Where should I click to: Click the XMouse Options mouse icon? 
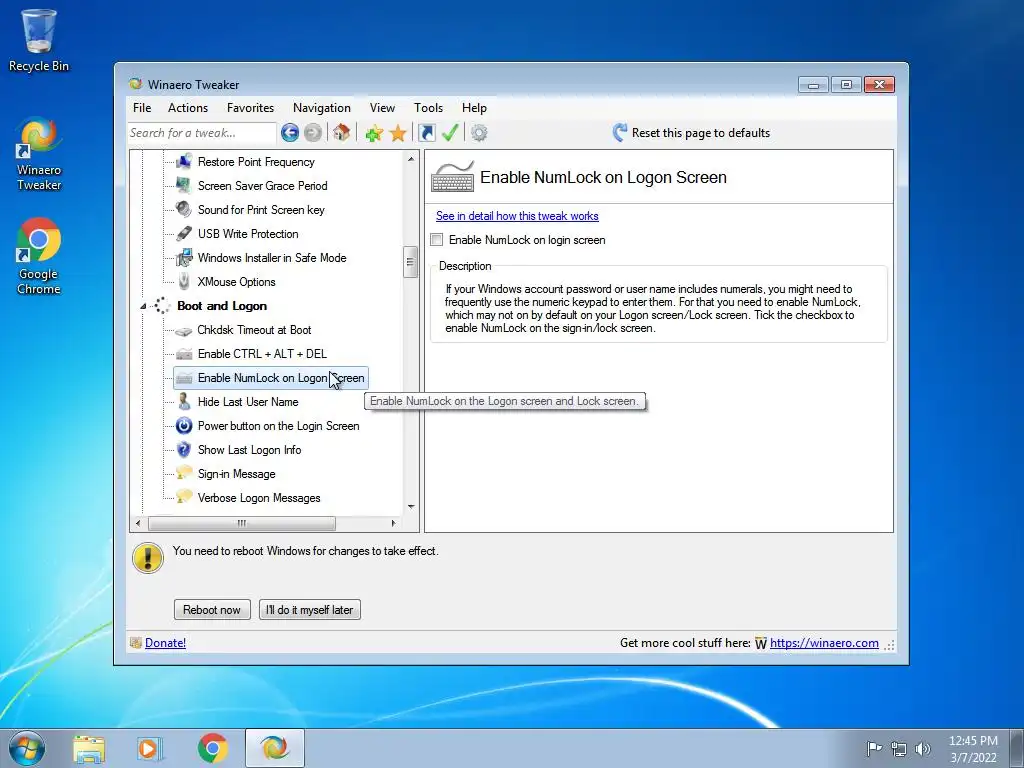184,281
